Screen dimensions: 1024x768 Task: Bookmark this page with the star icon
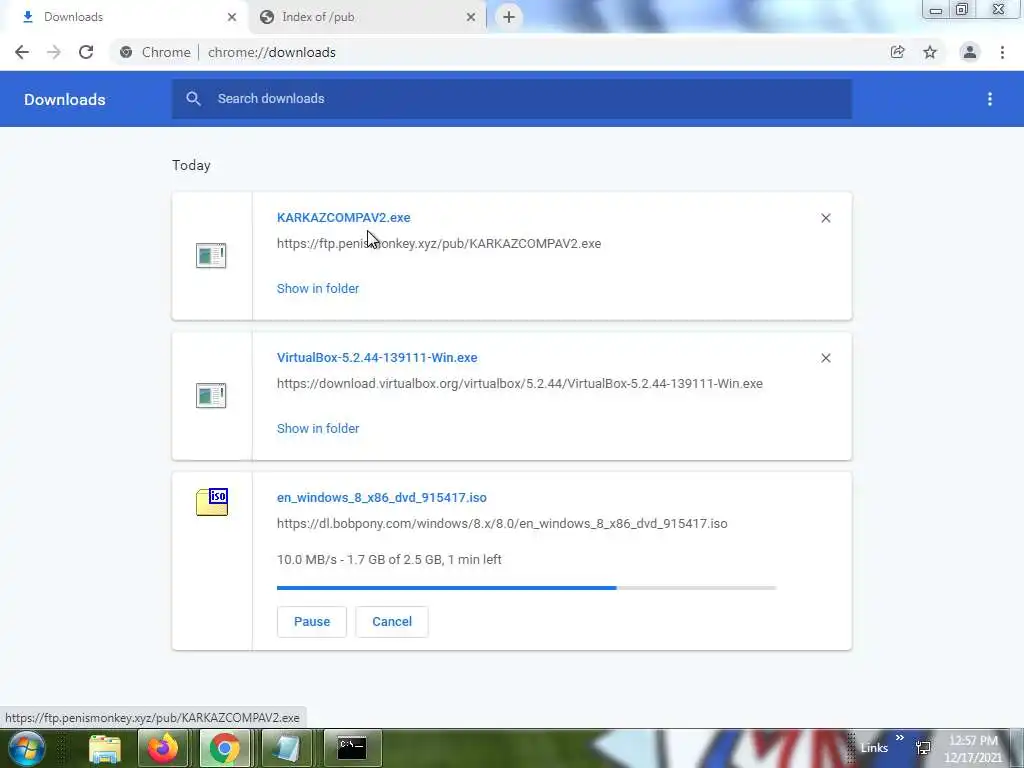tap(930, 52)
